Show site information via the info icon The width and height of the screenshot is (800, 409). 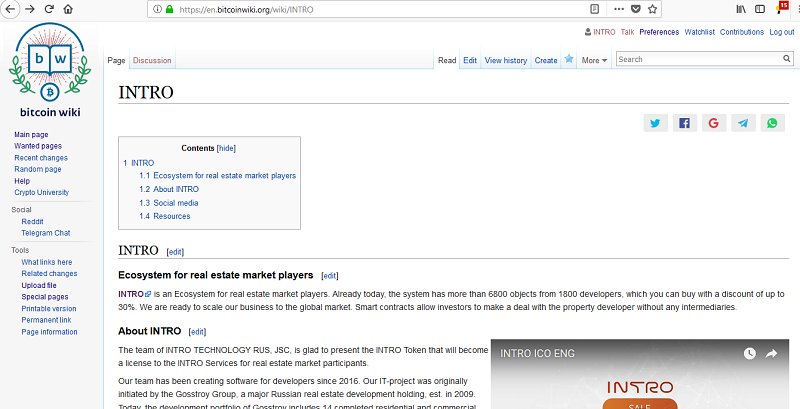(x=157, y=9)
